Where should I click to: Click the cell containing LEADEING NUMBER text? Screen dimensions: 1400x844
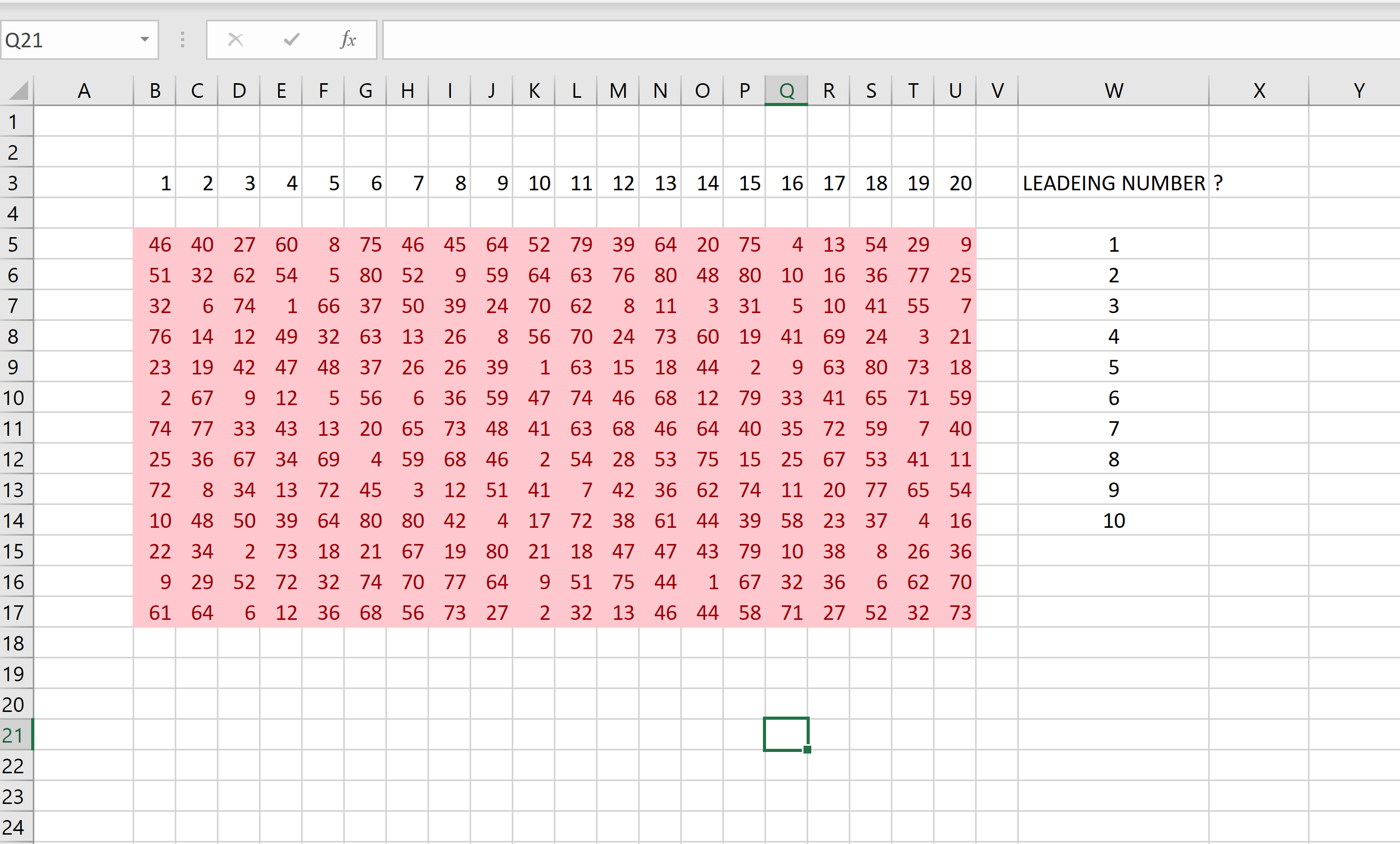(x=1113, y=183)
